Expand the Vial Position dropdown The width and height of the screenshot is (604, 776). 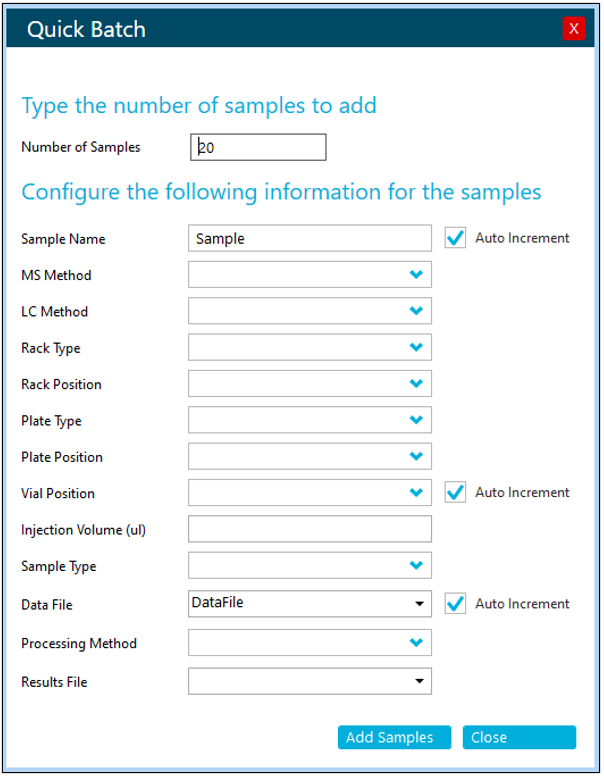point(416,493)
